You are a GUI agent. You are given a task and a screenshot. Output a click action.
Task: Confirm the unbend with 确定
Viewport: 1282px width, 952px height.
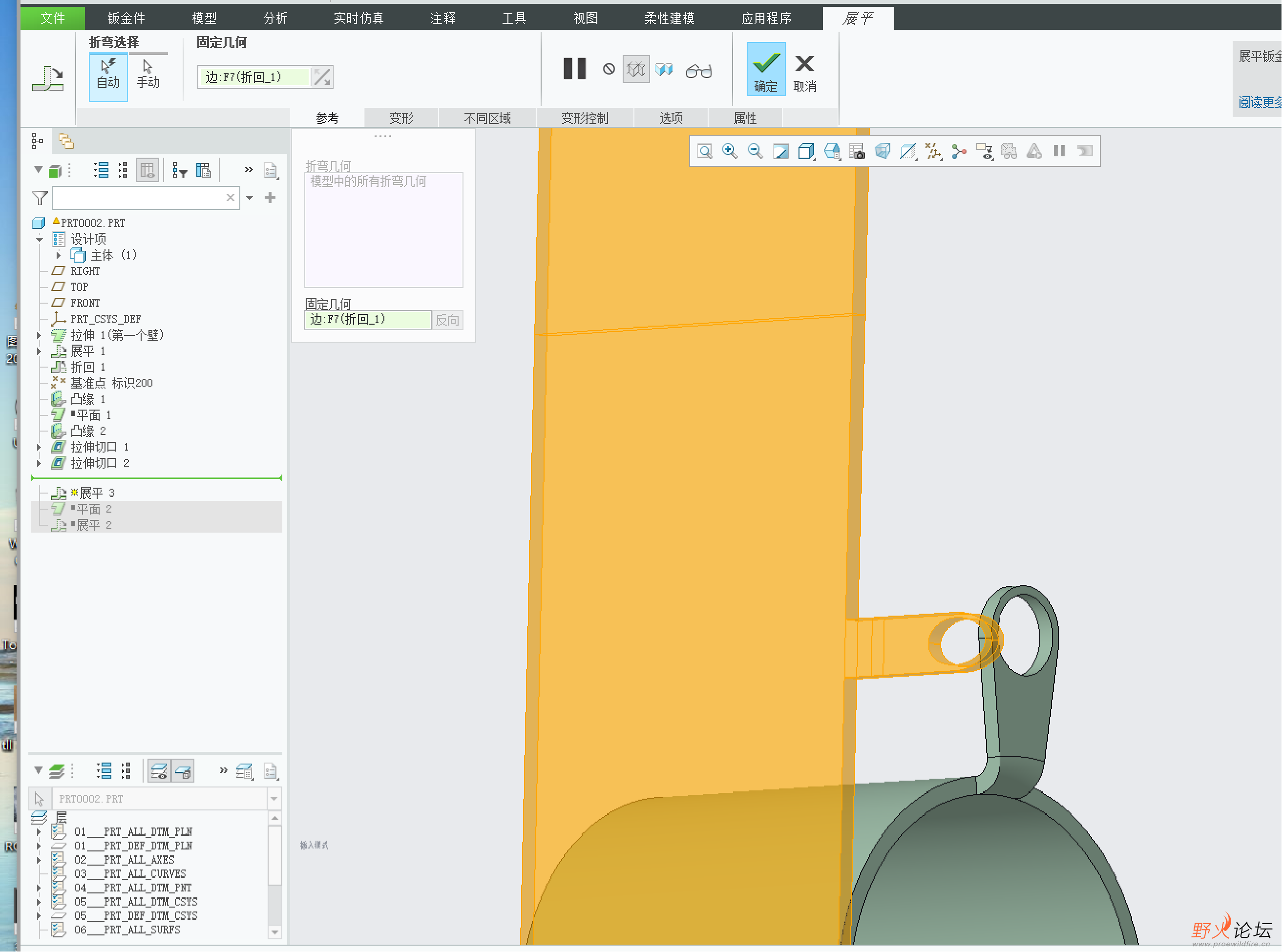coord(765,70)
